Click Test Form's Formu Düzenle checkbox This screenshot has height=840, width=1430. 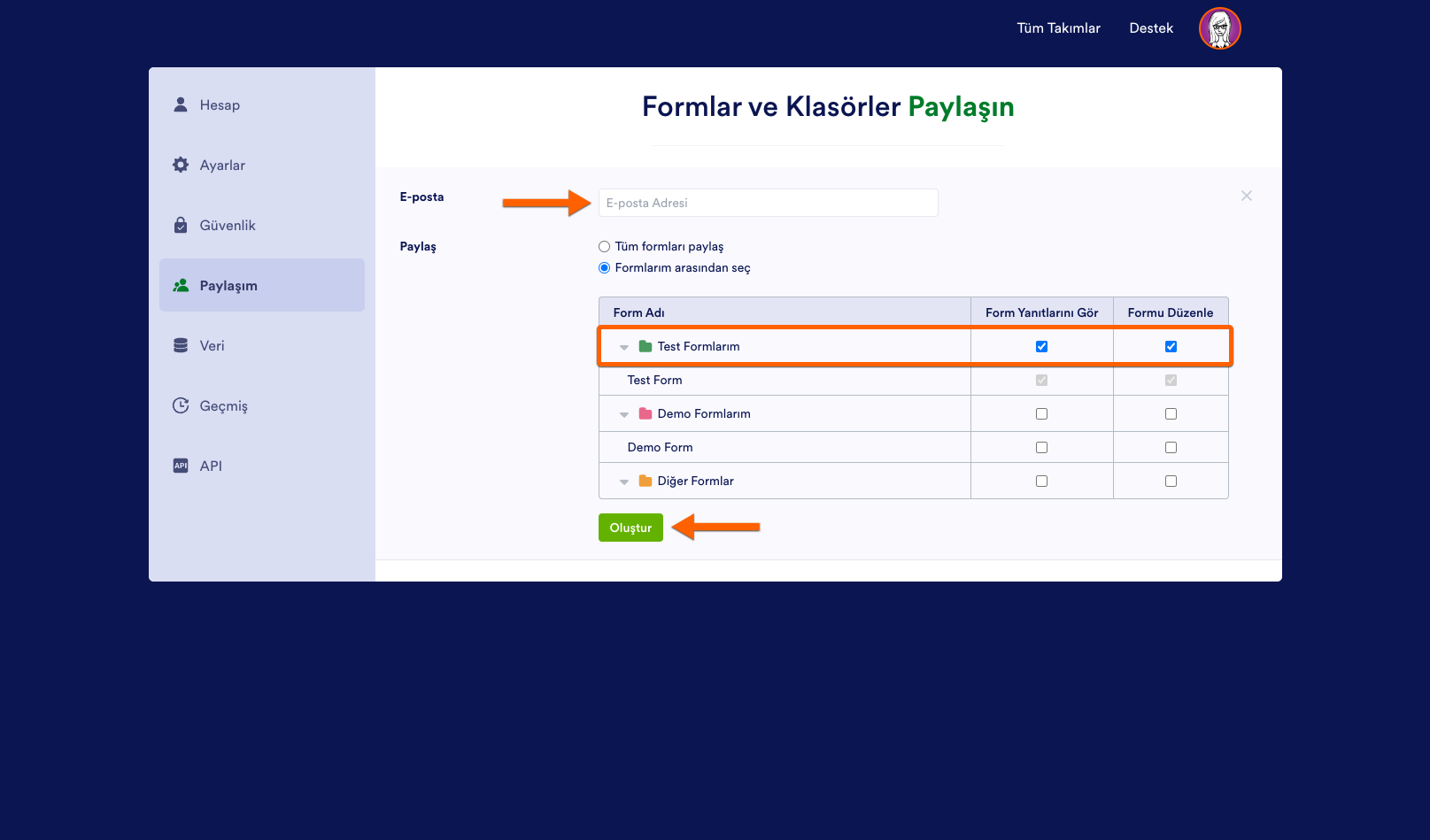pyautogui.click(x=1171, y=380)
